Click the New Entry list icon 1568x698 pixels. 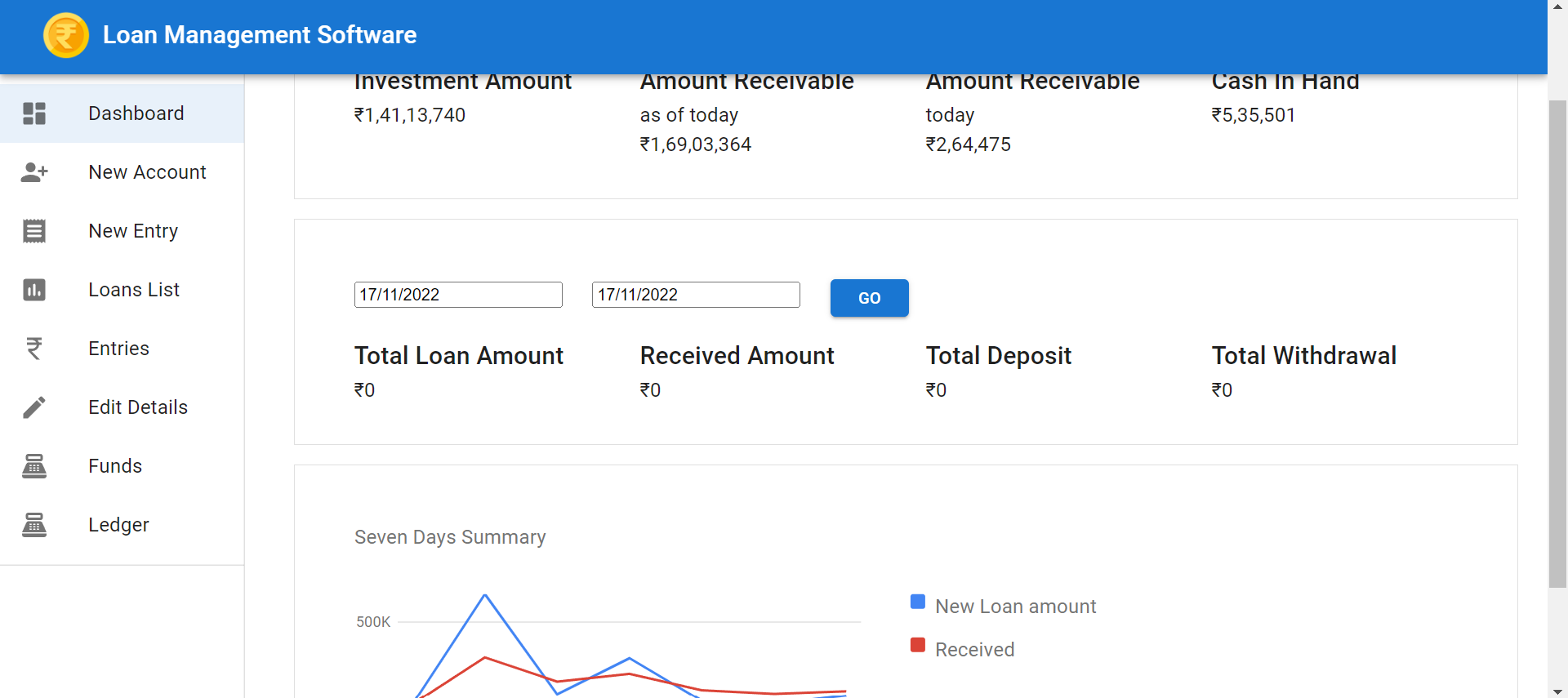(34, 231)
